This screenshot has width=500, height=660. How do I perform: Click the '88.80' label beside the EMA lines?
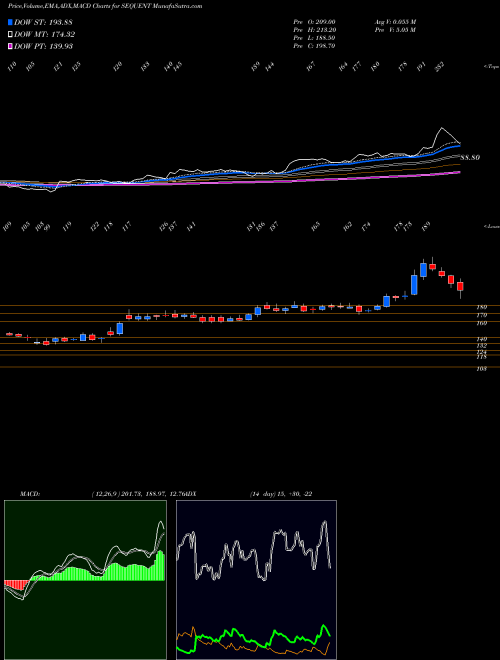click(x=470, y=157)
